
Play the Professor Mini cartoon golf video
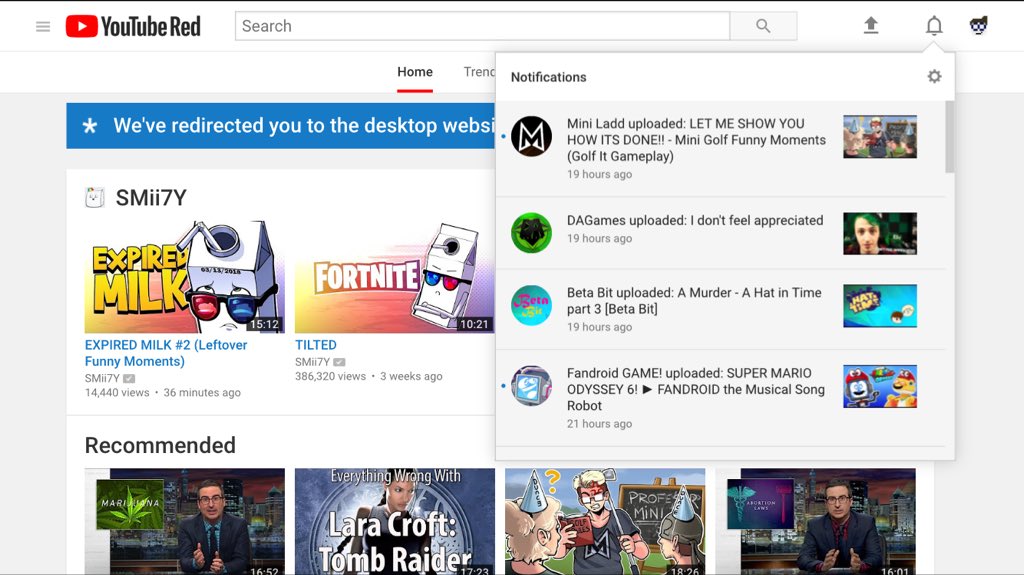click(605, 521)
